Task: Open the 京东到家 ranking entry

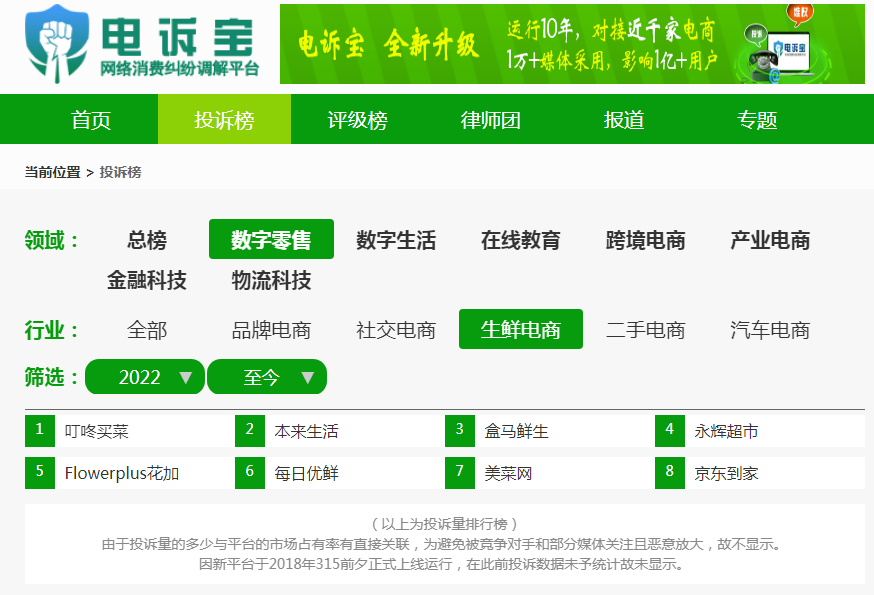Action: coord(727,473)
